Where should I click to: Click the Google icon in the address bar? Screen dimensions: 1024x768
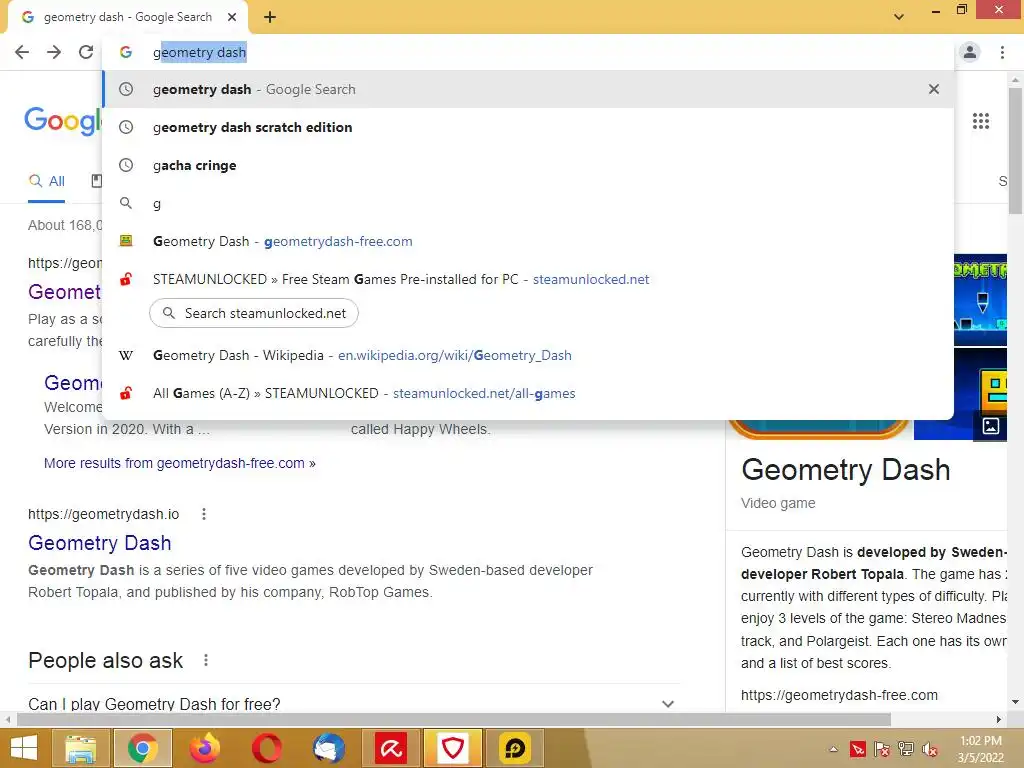click(126, 52)
